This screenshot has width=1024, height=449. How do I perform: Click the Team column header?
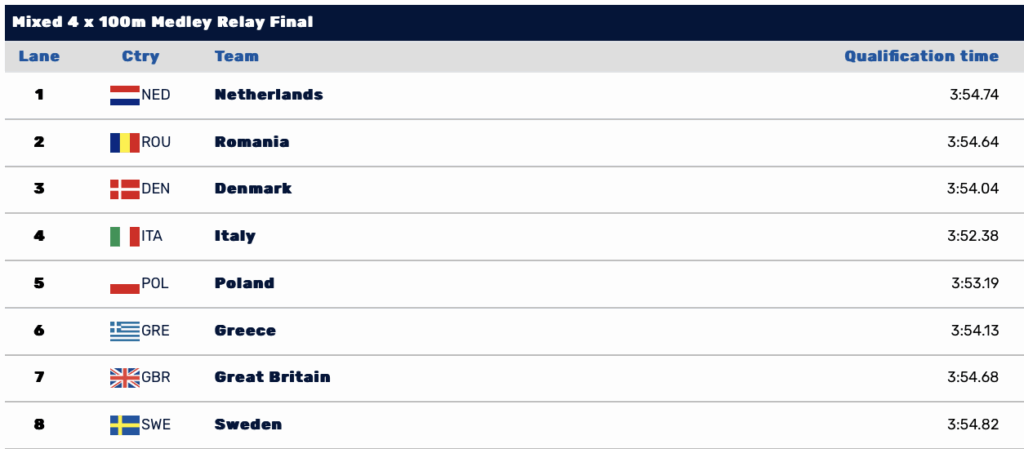[x=236, y=56]
